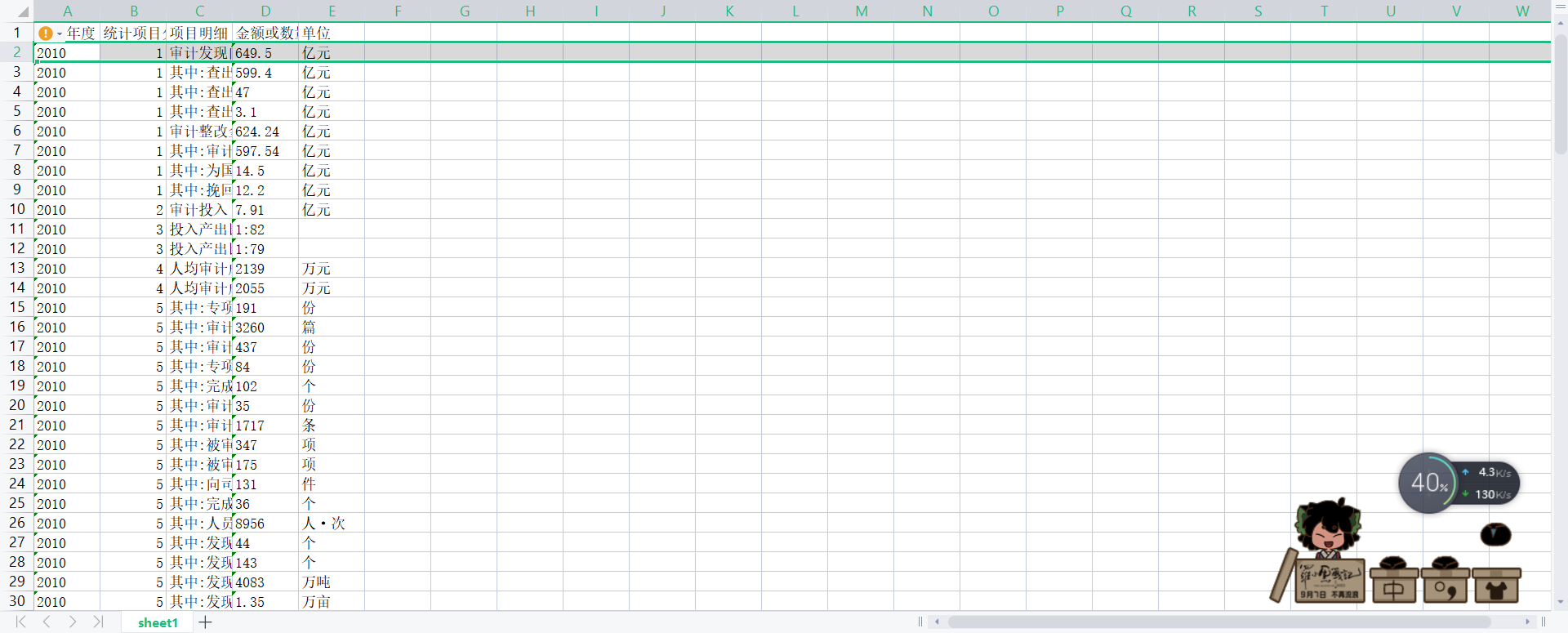Select column E header
Image resolution: width=1568 pixels, height=633 pixels.
pos(332,11)
